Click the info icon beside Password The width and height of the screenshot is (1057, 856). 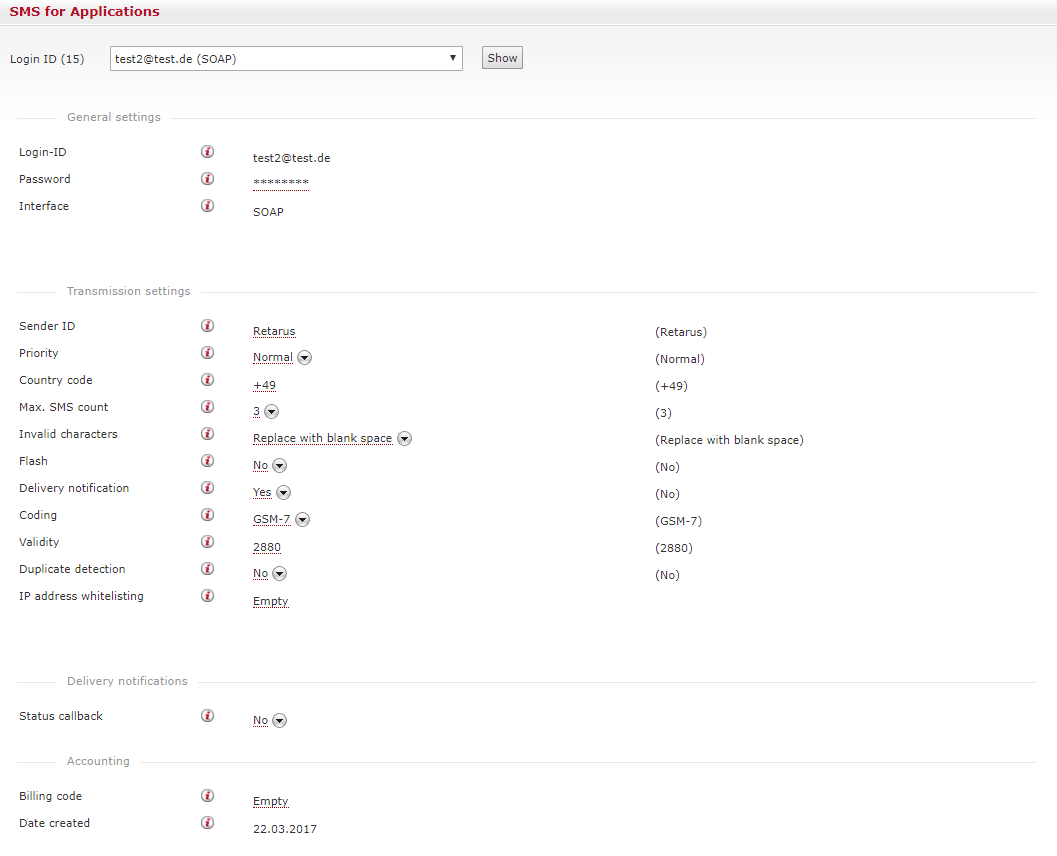pyautogui.click(x=207, y=179)
